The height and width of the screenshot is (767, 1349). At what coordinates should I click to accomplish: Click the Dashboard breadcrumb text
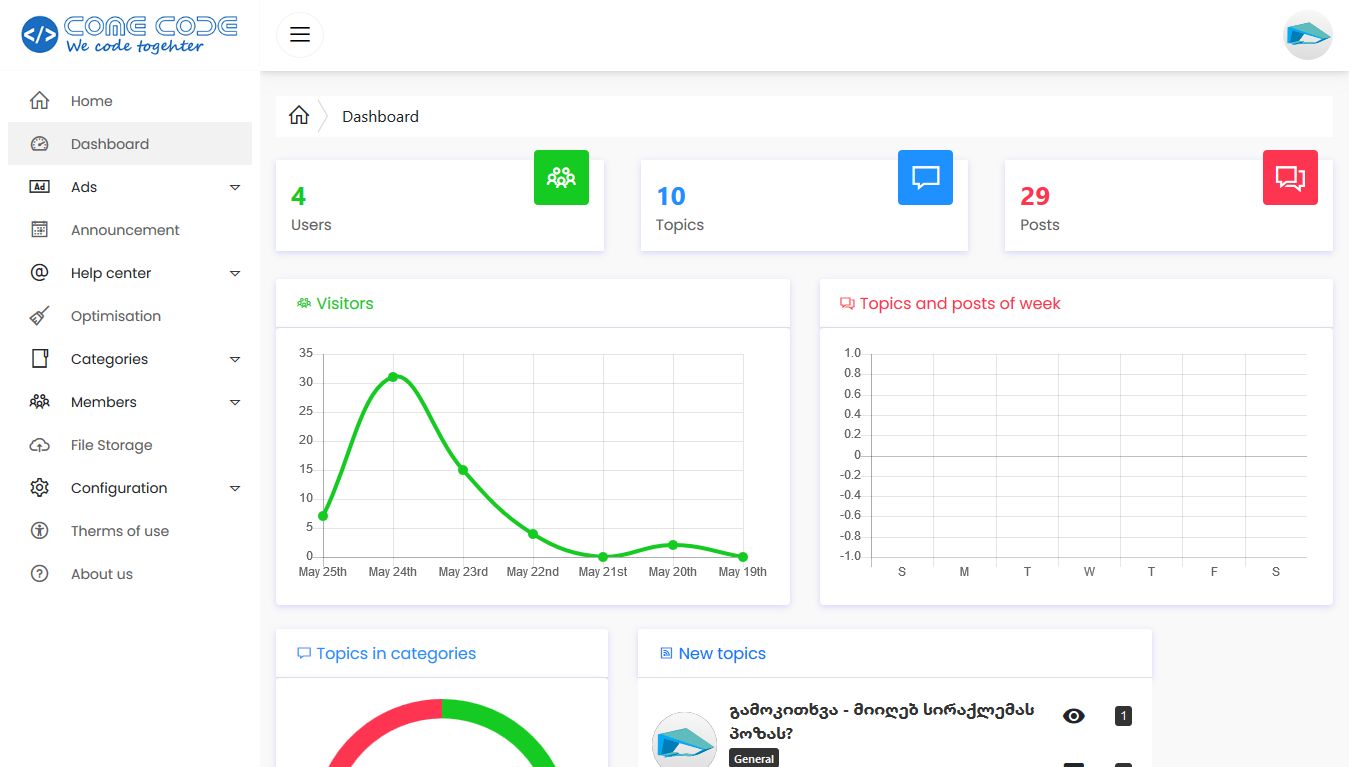[x=380, y=116]
